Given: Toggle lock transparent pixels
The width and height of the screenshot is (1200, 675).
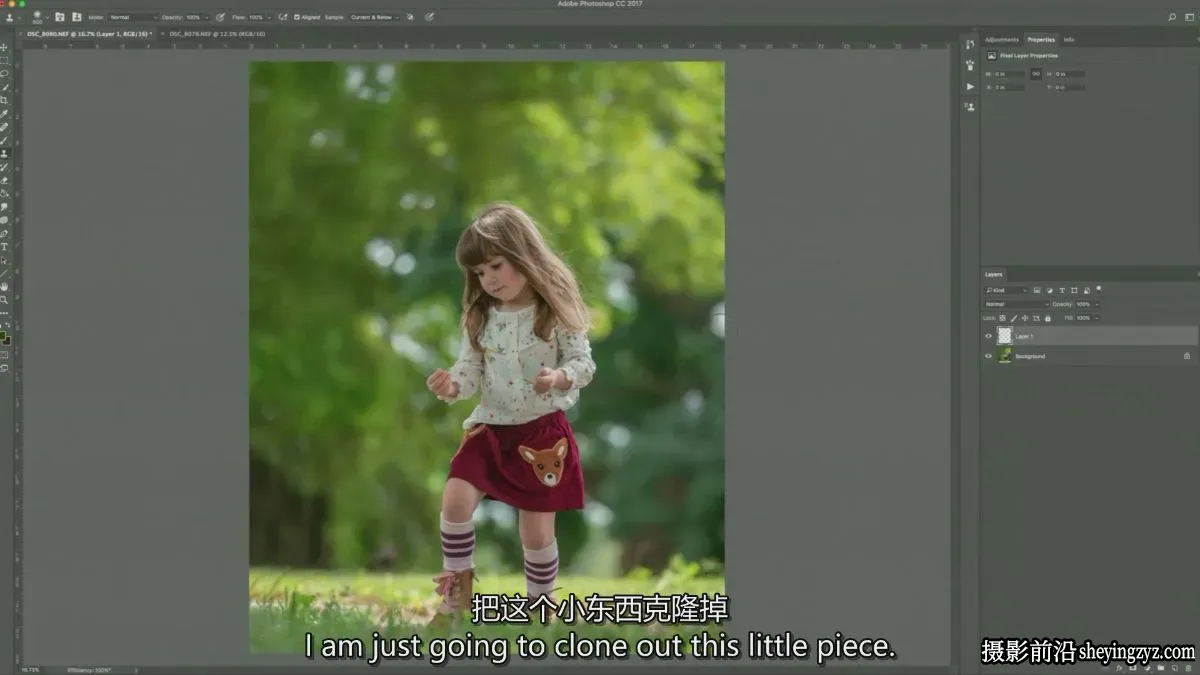Looking at the screenshot, I should (1003, 318).
